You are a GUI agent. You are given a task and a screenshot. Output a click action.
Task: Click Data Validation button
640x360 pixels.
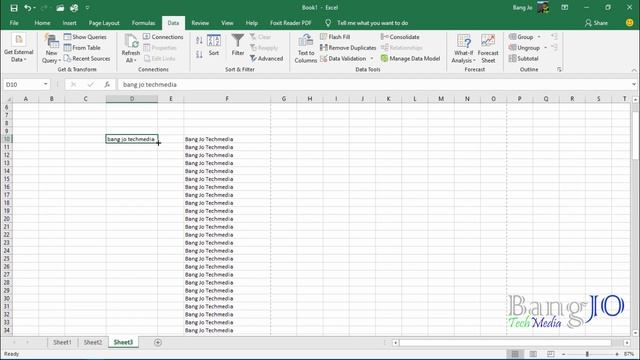[x=344, y=59]
